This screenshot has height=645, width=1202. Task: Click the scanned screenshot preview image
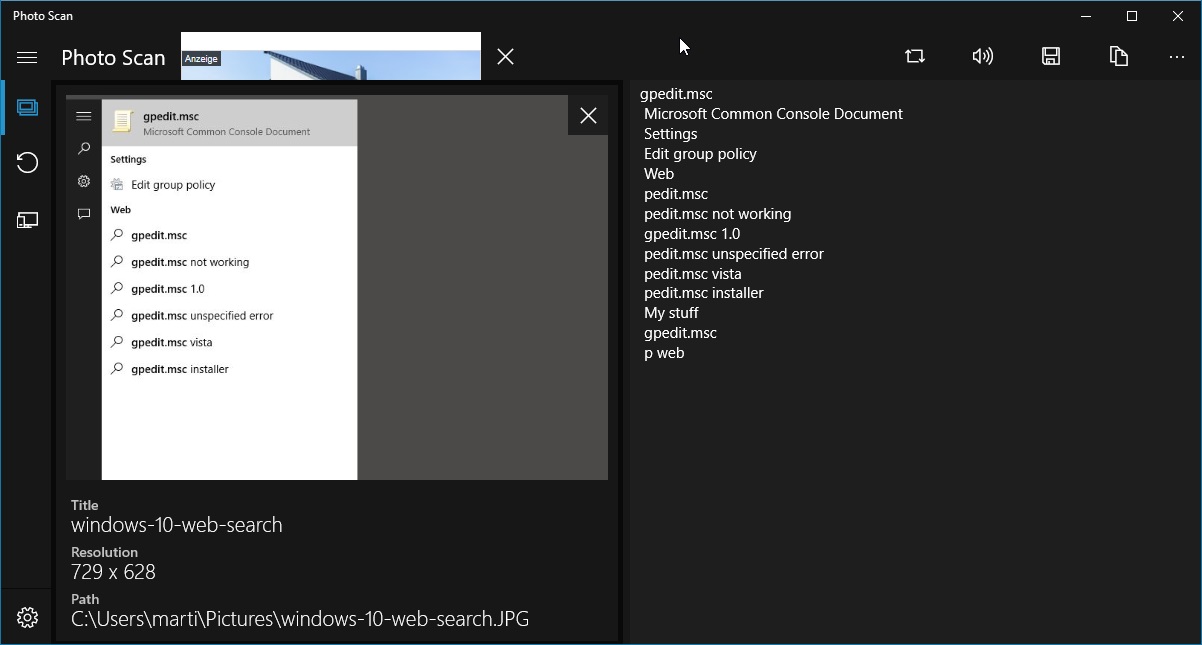click(337, 288)
